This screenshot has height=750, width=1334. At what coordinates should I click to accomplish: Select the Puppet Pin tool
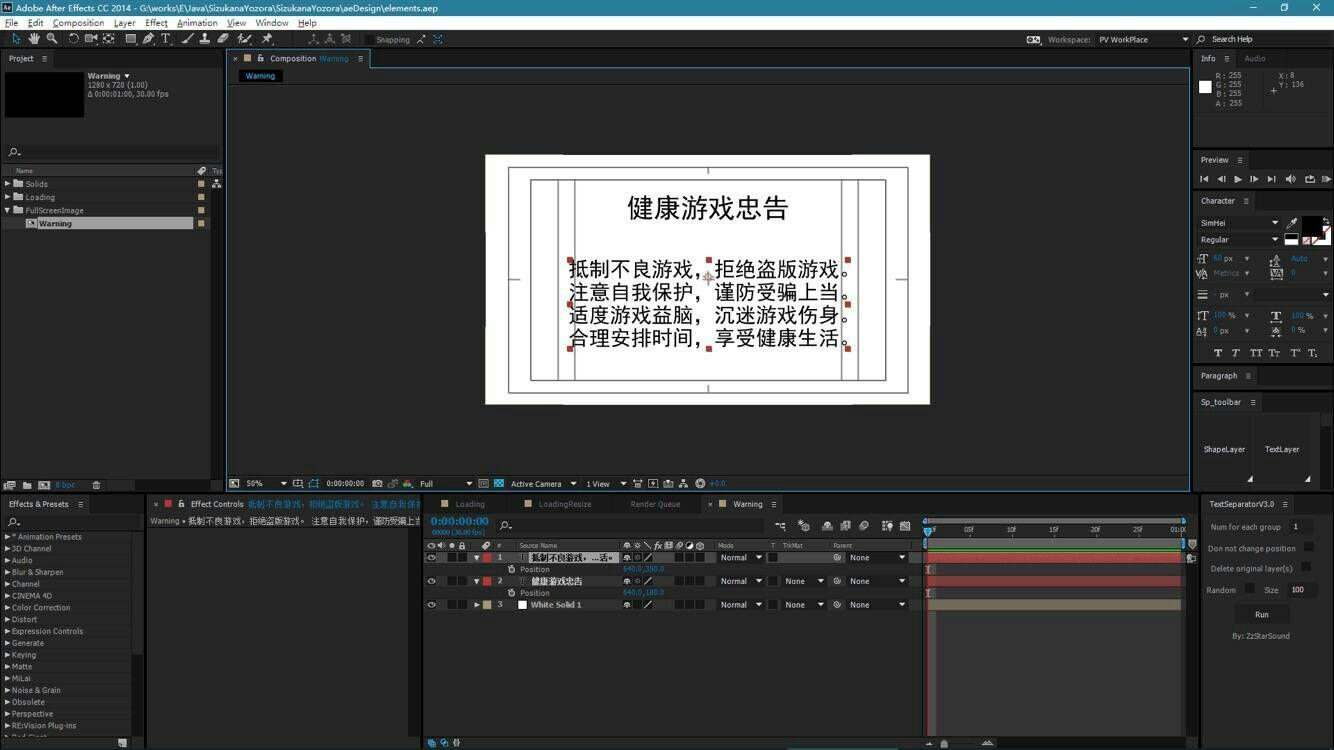click(267, 39)
